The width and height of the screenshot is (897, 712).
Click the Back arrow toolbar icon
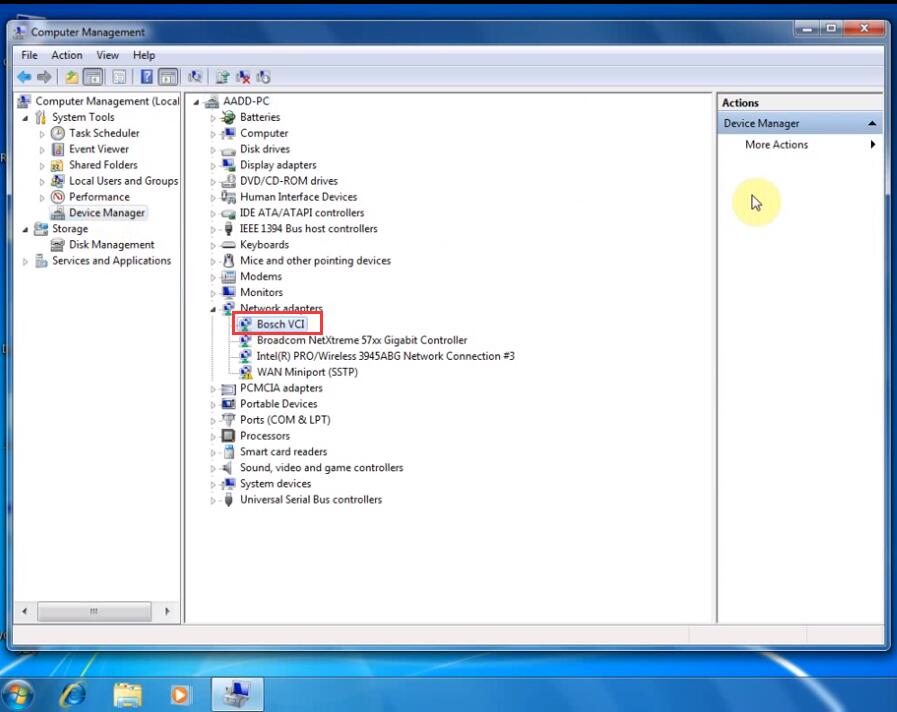pyautogui.click(x=25, y=77)
